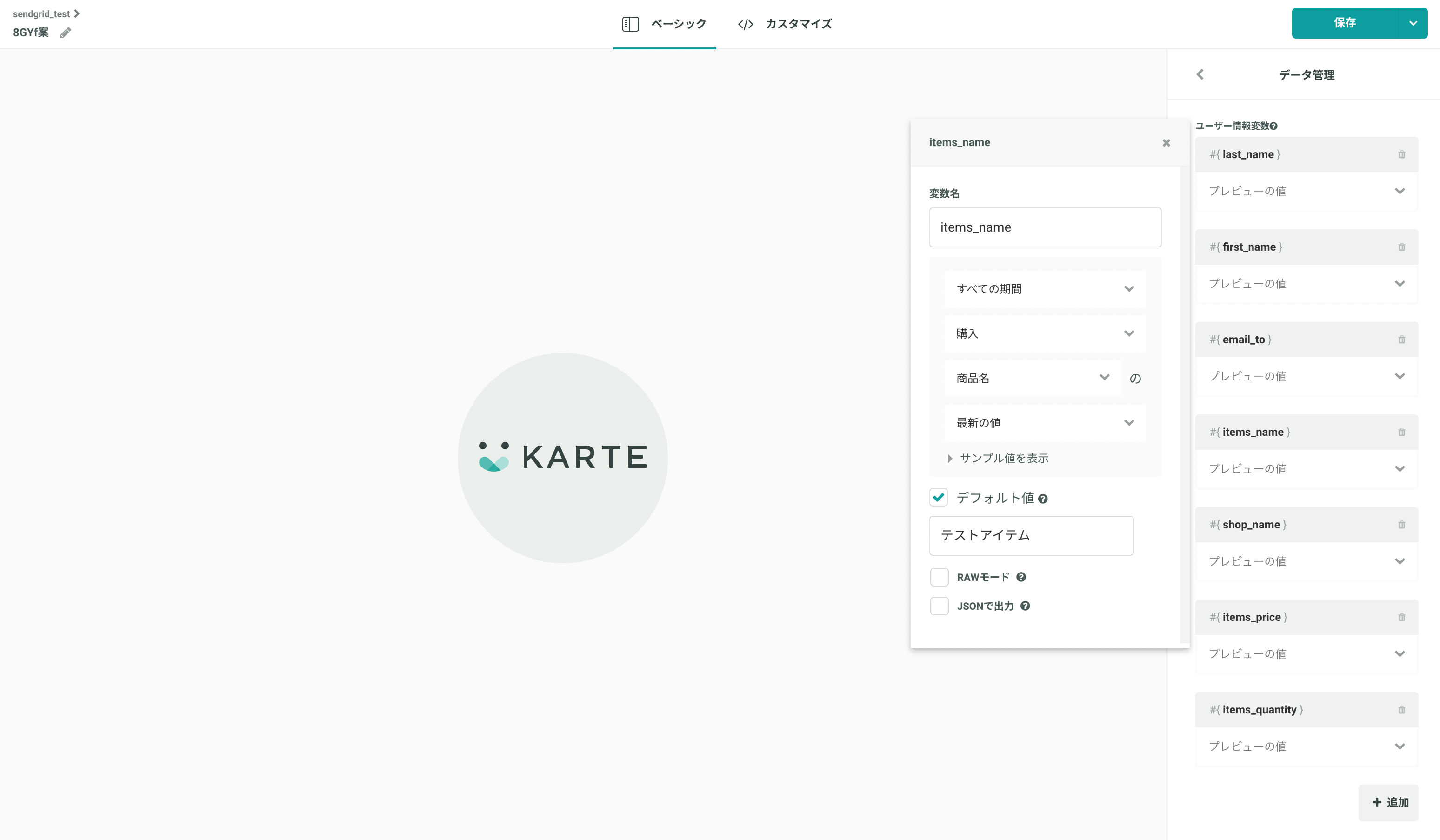Select the #{ items_price } variable header

[1307, 617]
